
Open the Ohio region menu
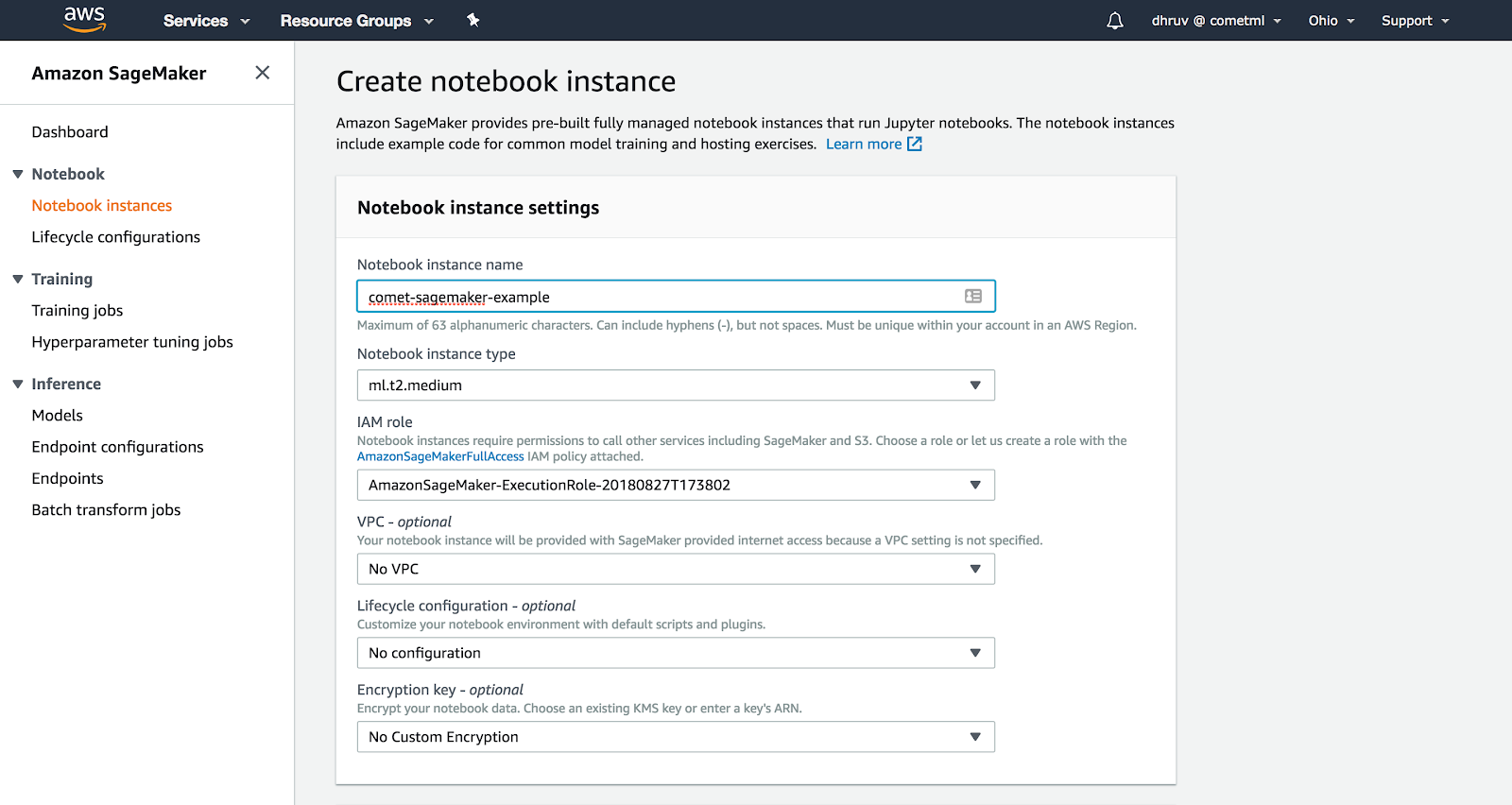coord(1332,21)
